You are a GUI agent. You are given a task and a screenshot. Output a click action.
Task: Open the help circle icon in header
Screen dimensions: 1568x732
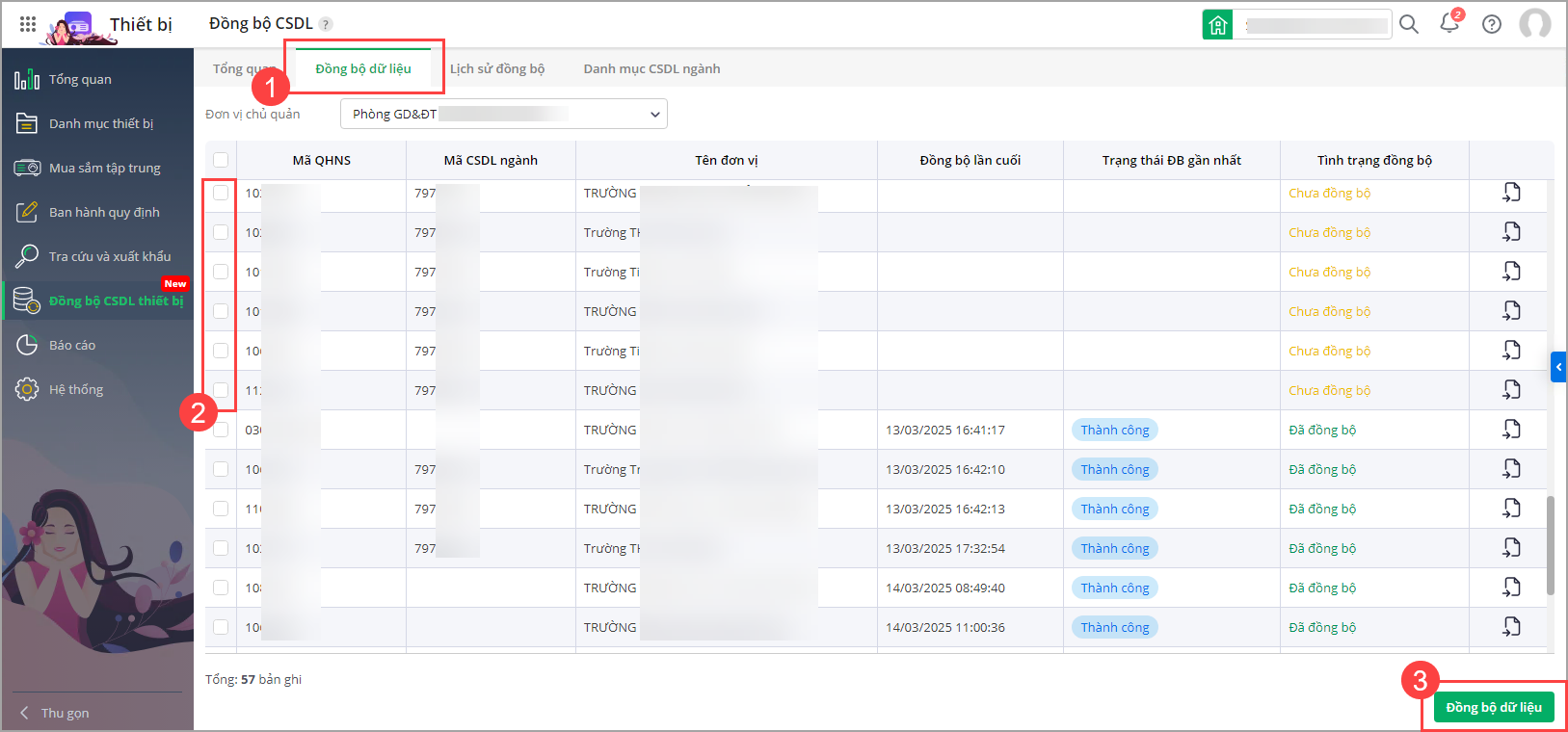click(1492, 24)
